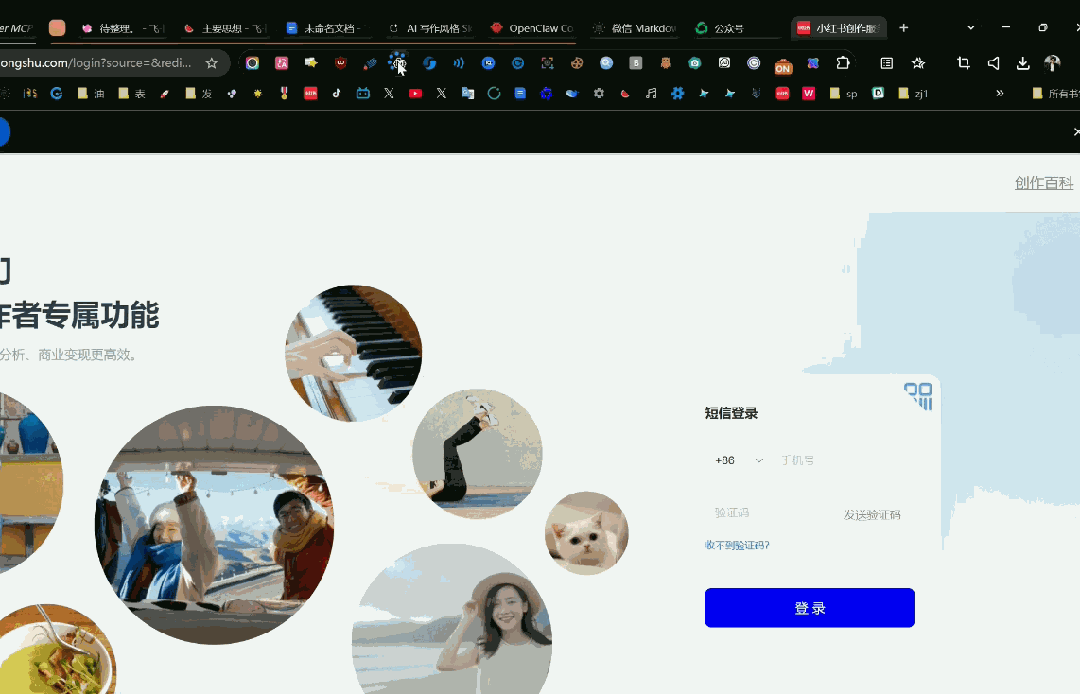Open the zj1 bookmark folder
Image resolution: width=1080 pixels, height=694 pixels.
(913, 93)
